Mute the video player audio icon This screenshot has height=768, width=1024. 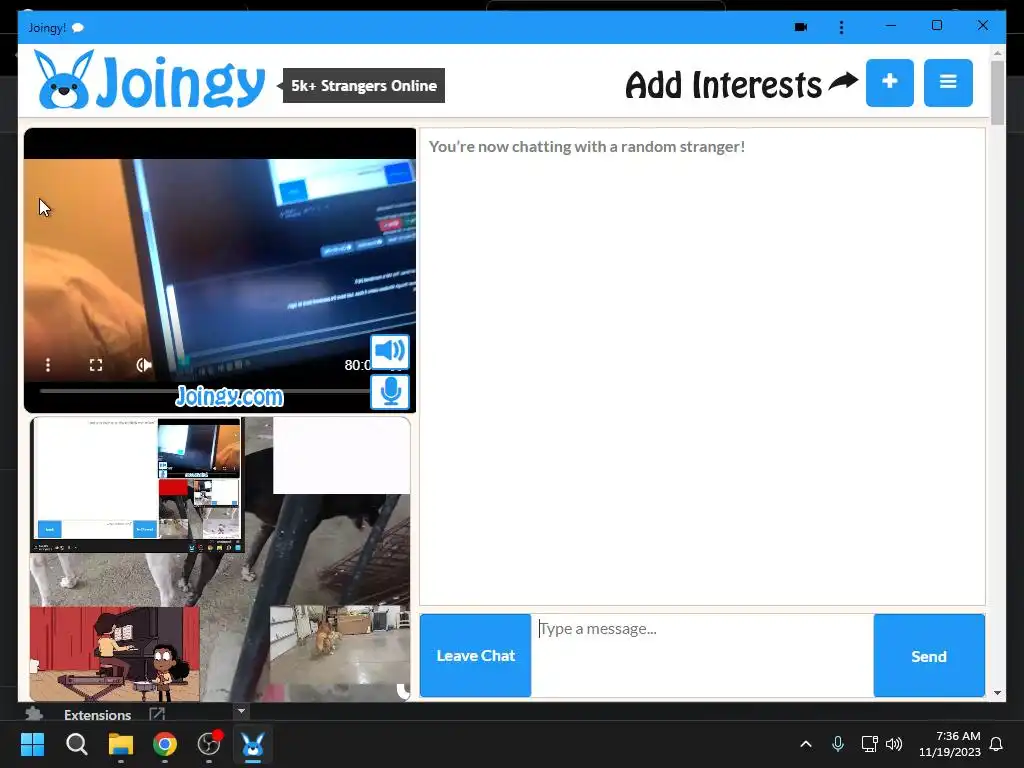point(144,365)
